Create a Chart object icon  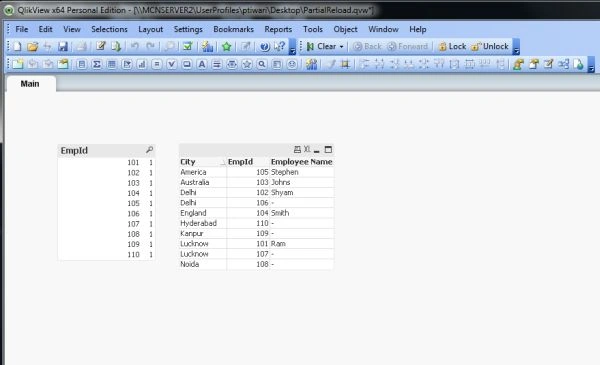(x=142, y=64)
